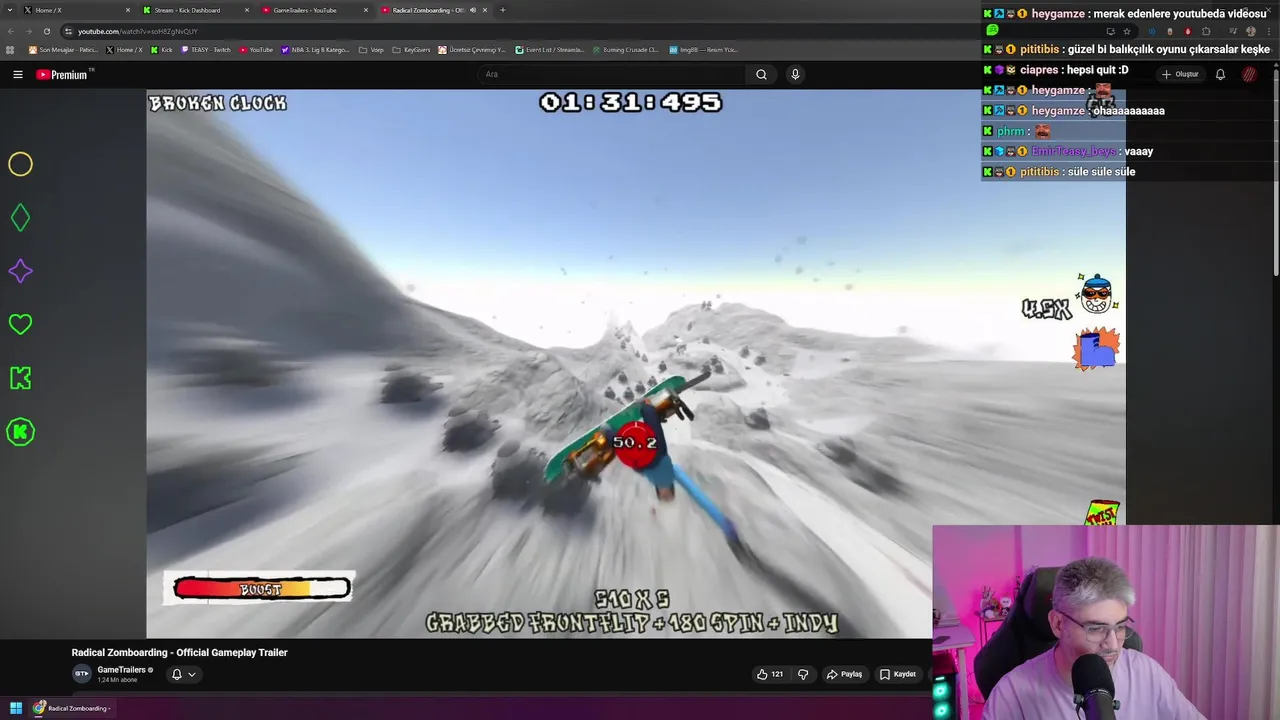
Task: Close the GameTrailers - YouTube tab
Action: [366, 10]
